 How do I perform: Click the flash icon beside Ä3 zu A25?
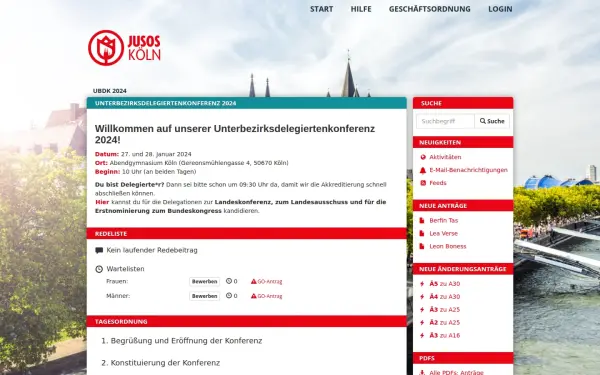(x=422, y=310)
